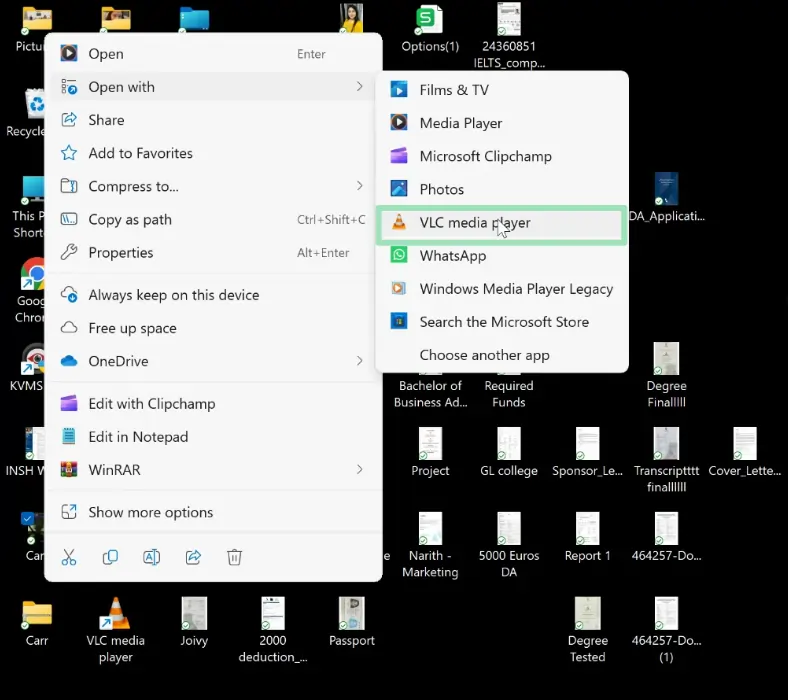Select the Narith - Marketing file icon
Screen dimensions: 788x700
pos(430,529)
